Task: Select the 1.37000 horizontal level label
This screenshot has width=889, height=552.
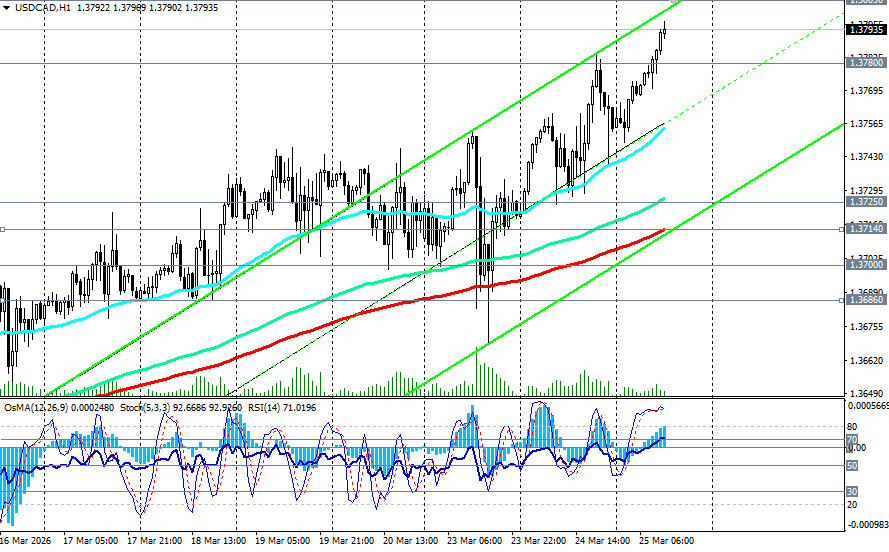Action: pos(865,265)
